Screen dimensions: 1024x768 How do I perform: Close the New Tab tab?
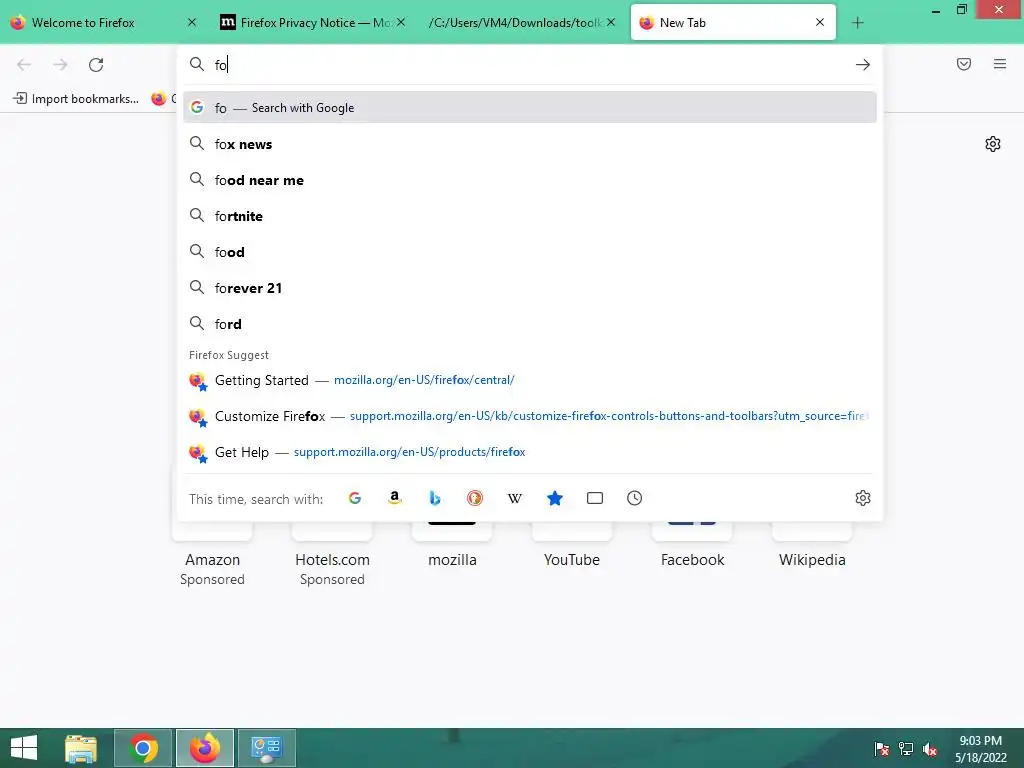(820, 22)
